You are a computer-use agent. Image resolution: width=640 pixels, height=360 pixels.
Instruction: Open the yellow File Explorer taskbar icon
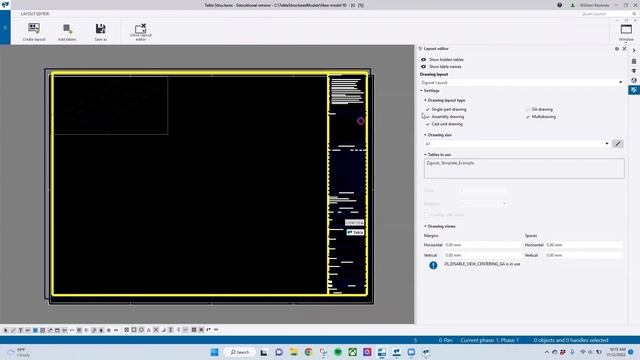(x=293, y=352)
